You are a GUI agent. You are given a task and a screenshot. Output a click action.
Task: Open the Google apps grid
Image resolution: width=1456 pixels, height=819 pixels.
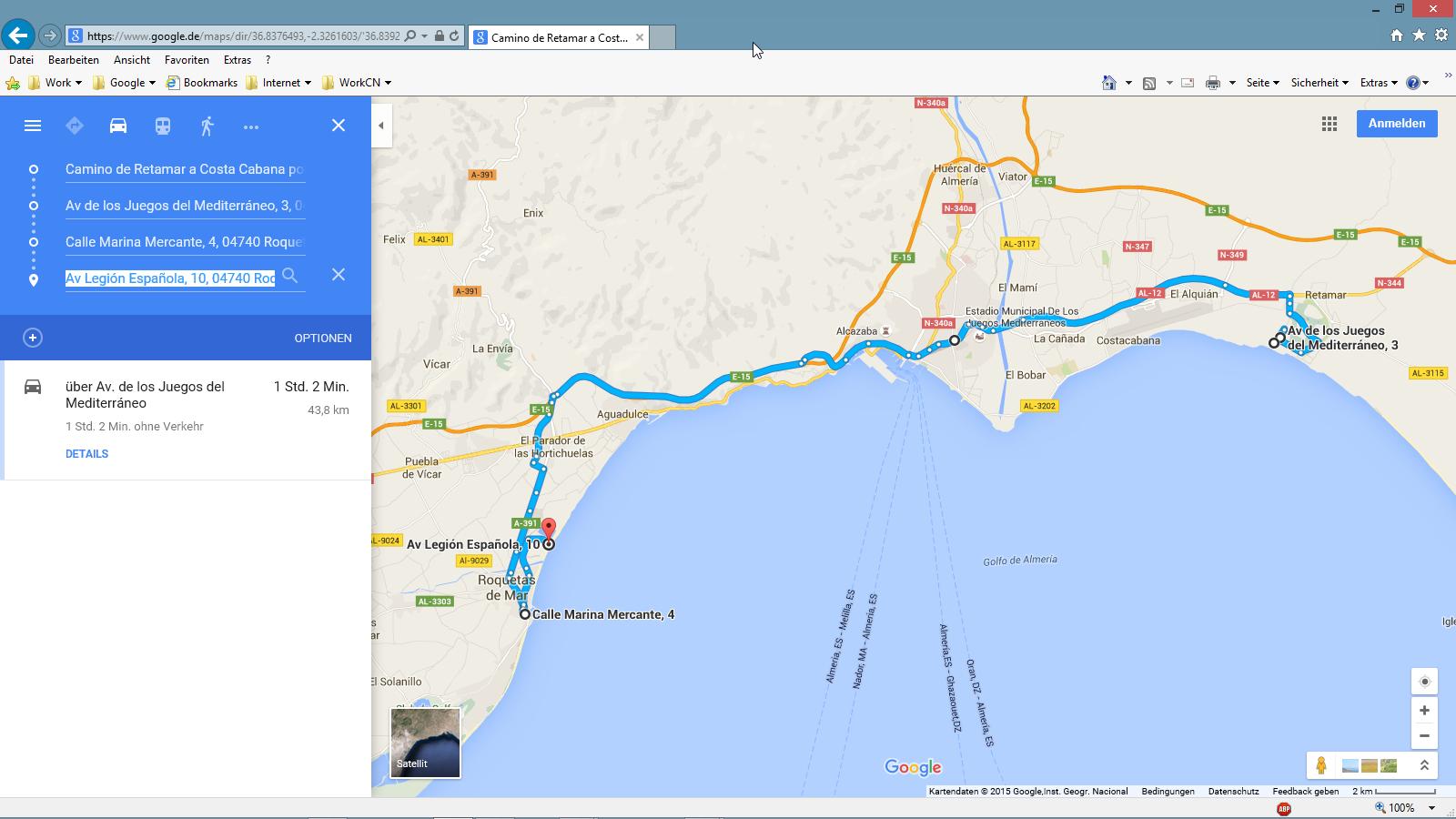pyautogui.click(x=1330, y=124)
